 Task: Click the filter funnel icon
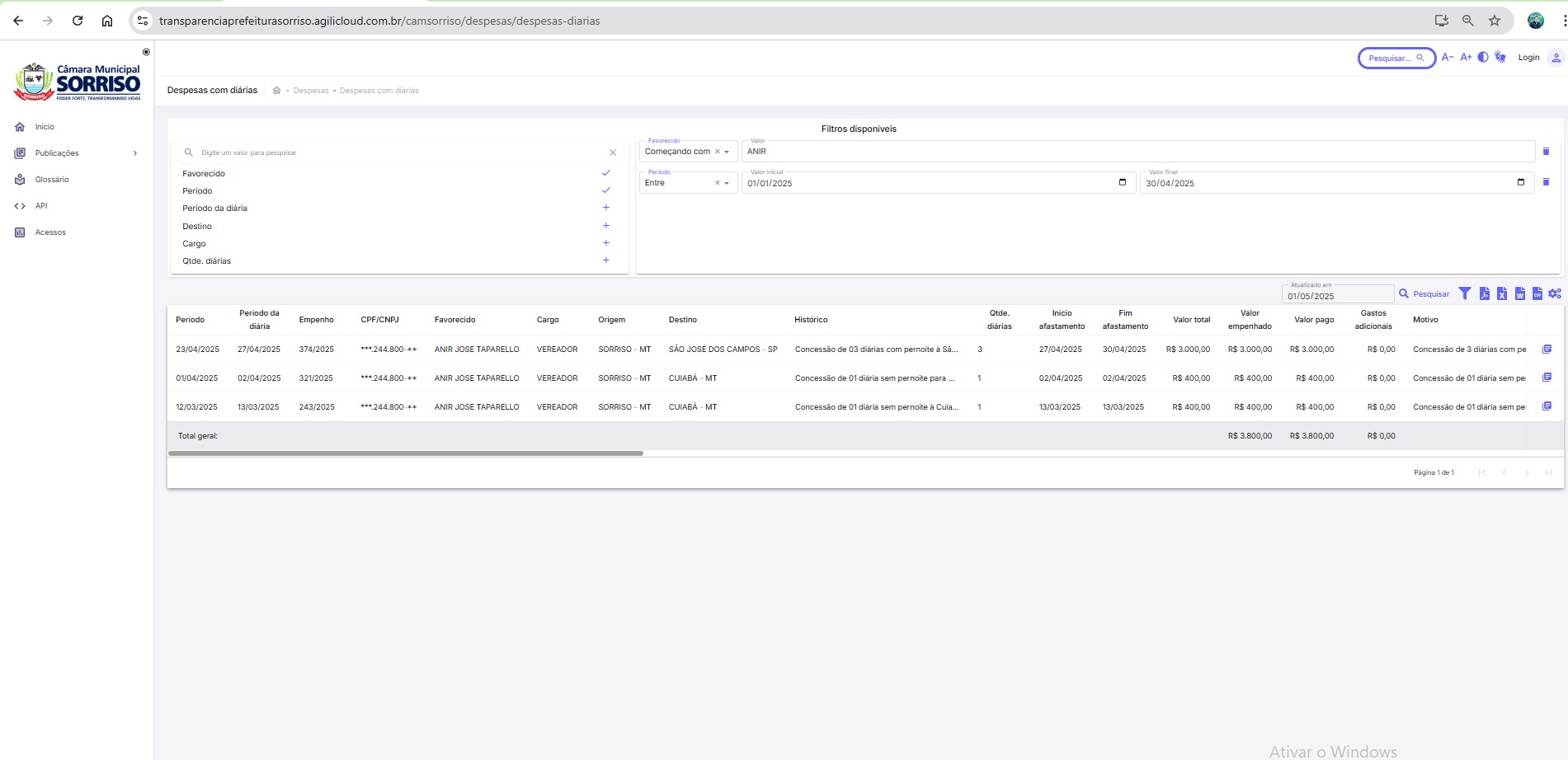click(x=1465, y=293)
